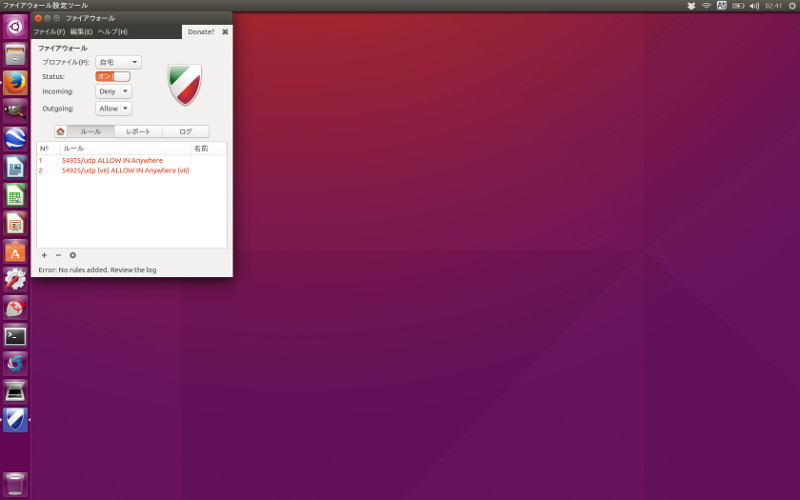Switch to the ログ tab
The height and width of the screenshot is (500, 800).
coord(186,132)
